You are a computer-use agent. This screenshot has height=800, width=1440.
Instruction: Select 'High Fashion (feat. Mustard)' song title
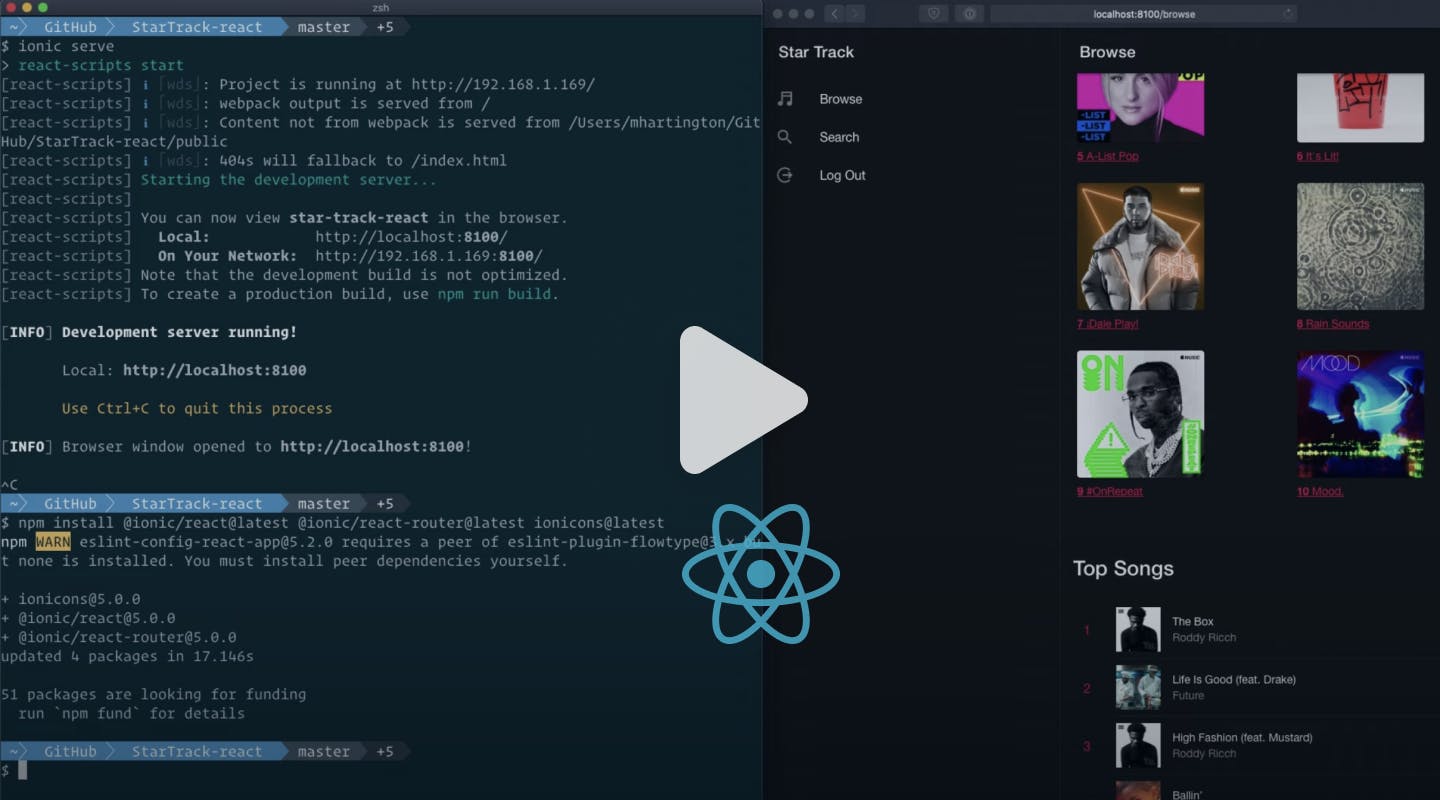[x=1242, y=738]
